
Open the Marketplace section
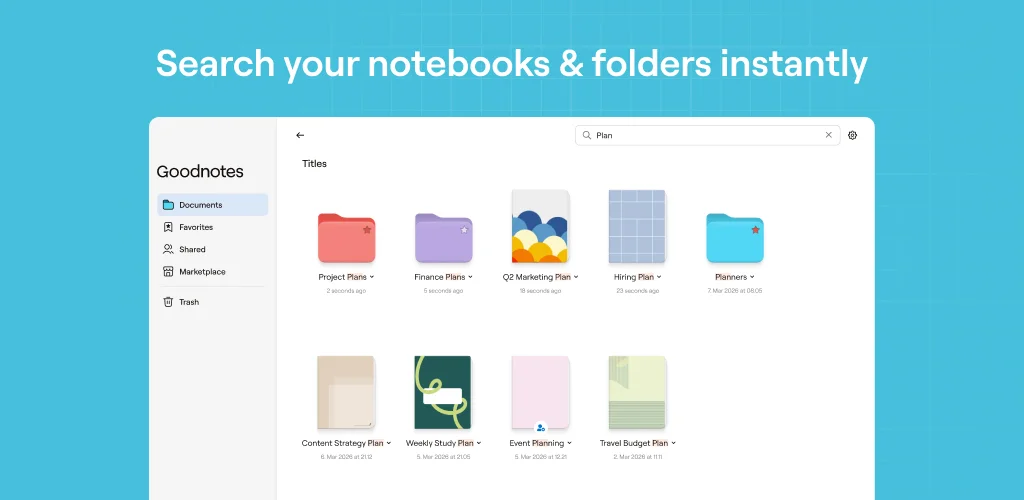click(212, 272)
